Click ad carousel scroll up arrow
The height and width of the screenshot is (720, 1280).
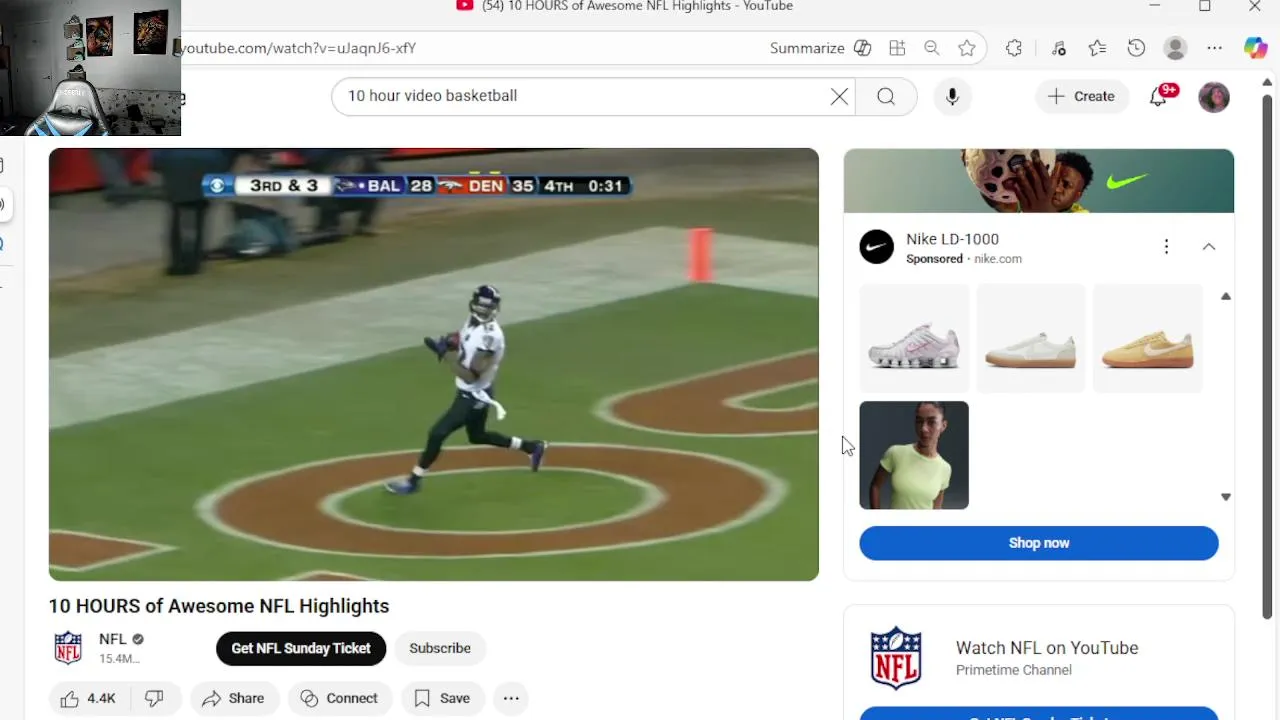click(1226, 296)
